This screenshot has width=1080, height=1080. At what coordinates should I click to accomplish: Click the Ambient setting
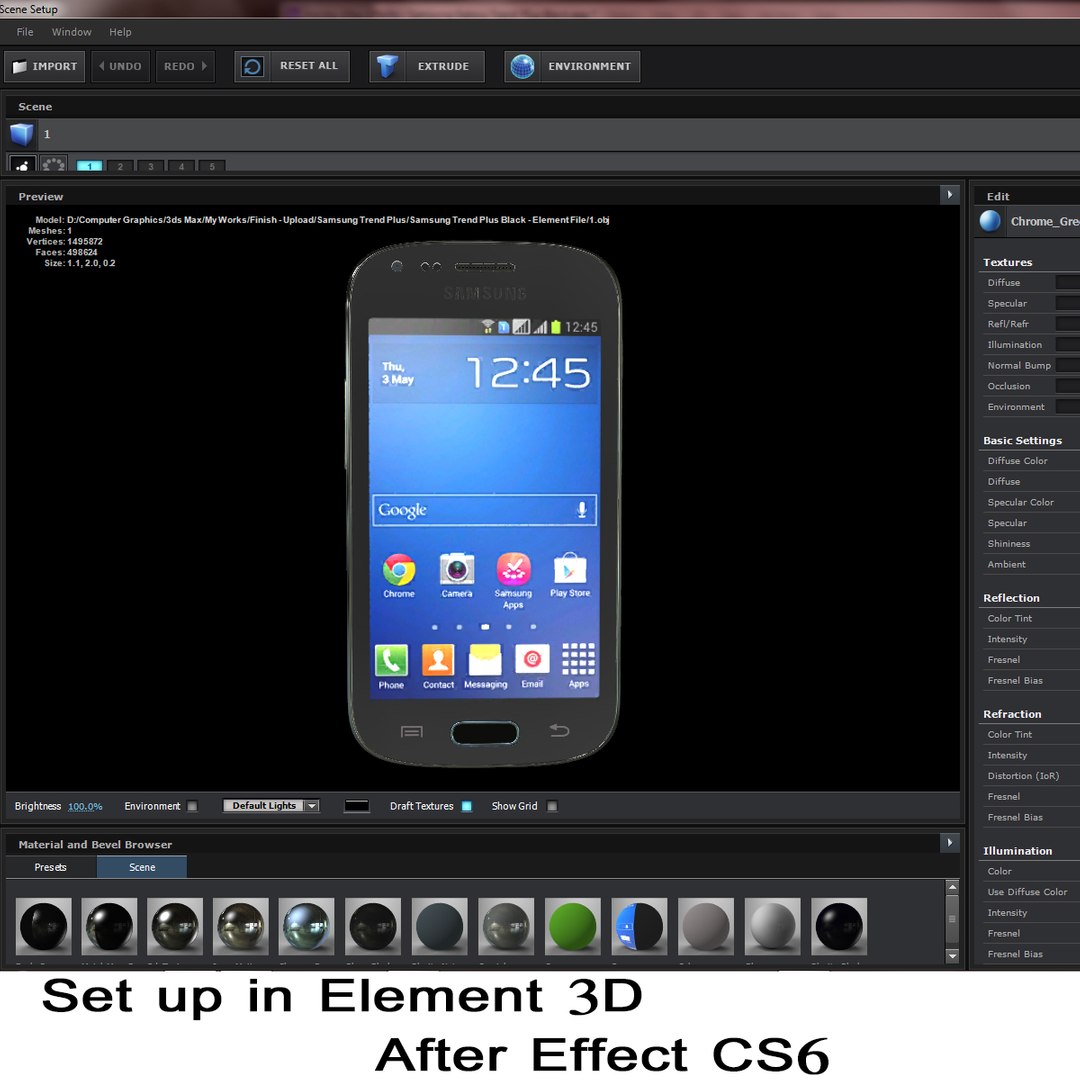click(x=1029, y=564)
